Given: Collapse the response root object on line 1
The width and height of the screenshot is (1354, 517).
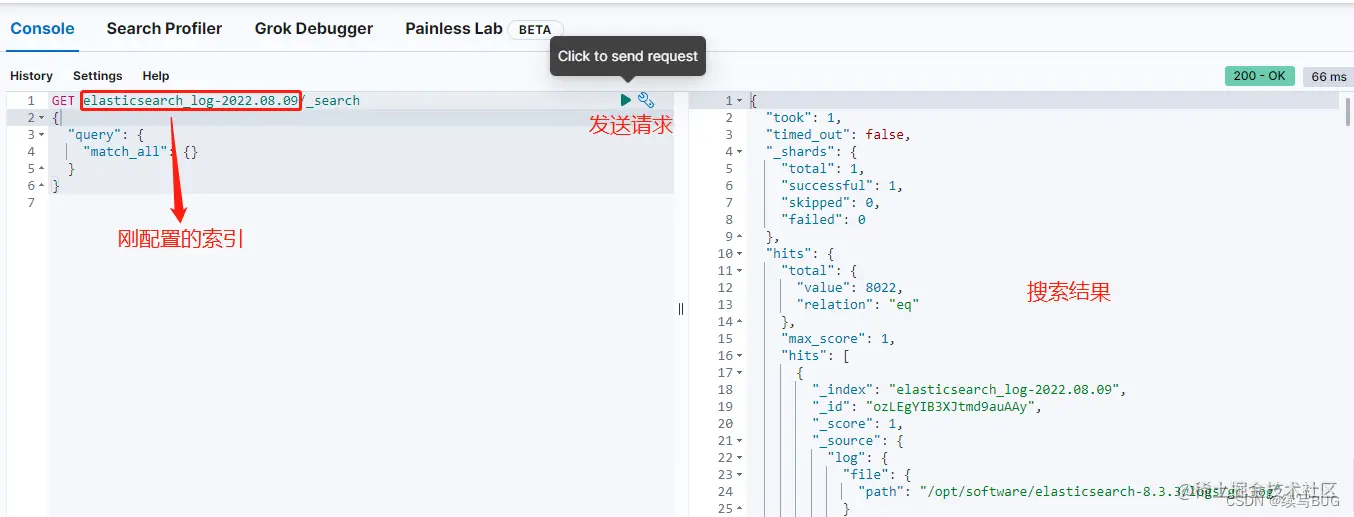Looking at the screenshot, I should coord(739,101).
